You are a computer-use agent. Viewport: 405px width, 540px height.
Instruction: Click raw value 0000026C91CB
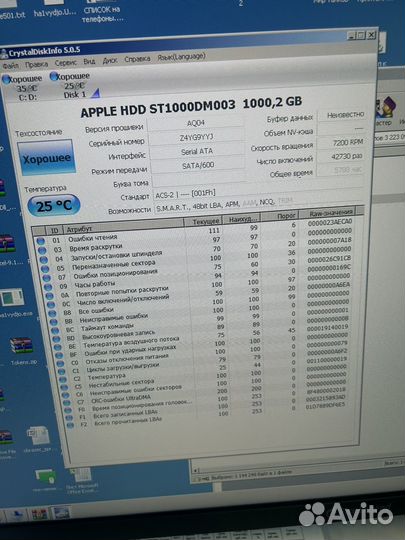tap(329, 259)
